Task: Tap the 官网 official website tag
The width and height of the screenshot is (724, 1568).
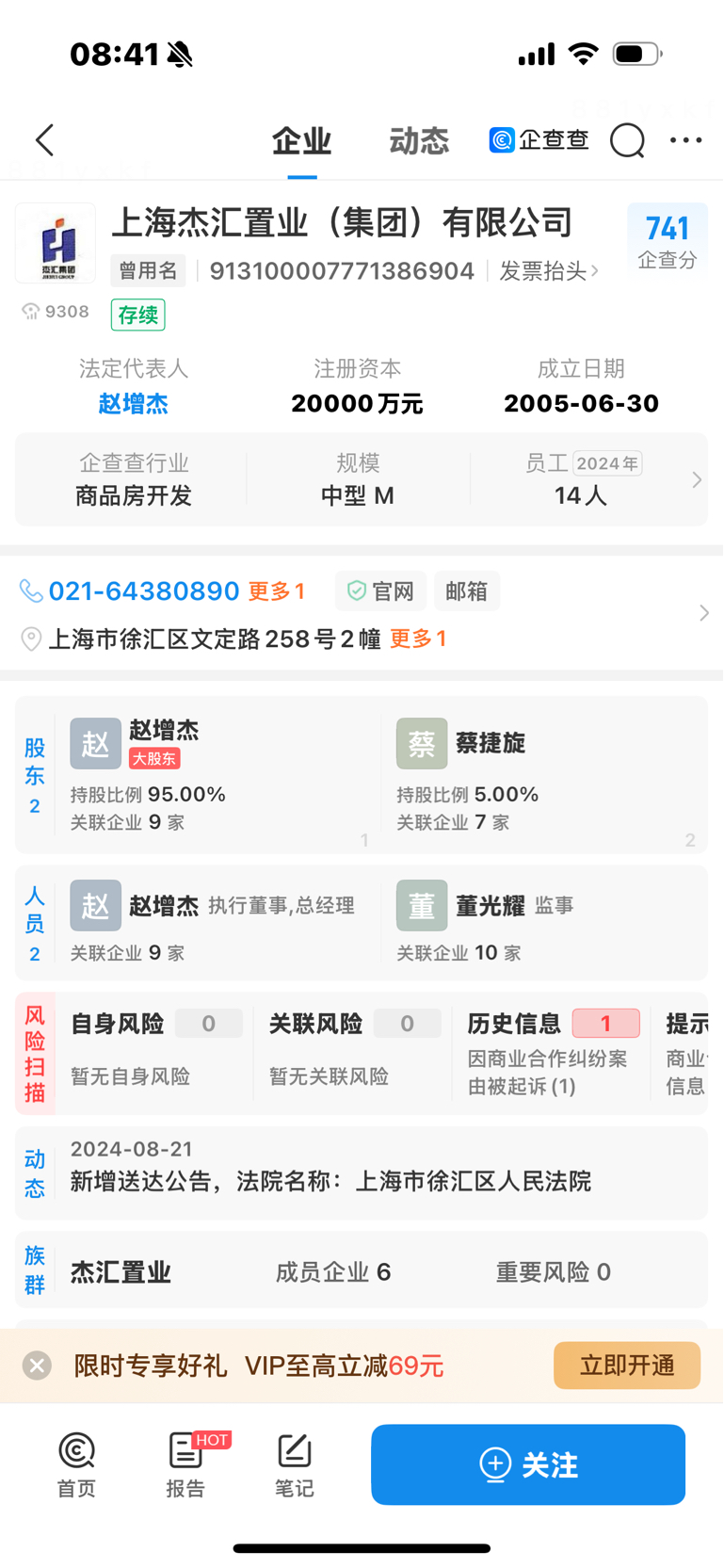Action: click(381, 591)
